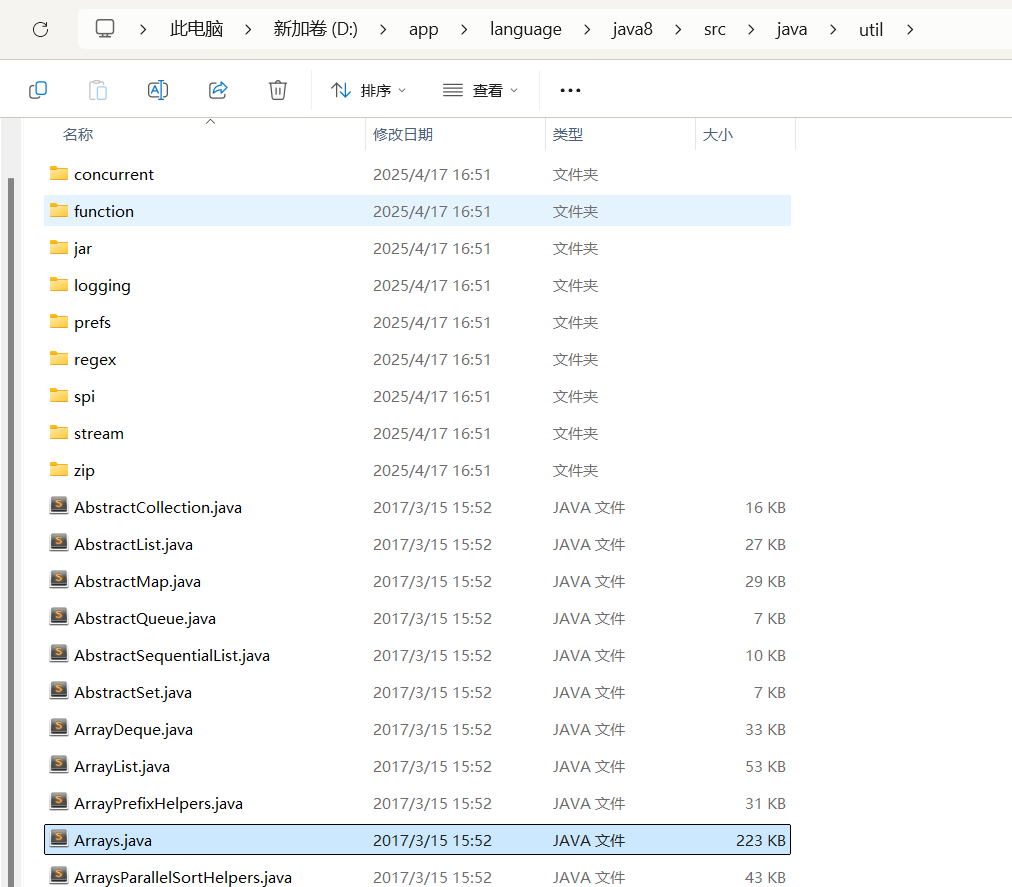The height and width of the screenshot is (887, 1012).
Task: Click the Share icon in the toolbar
Action: (218, 90)
